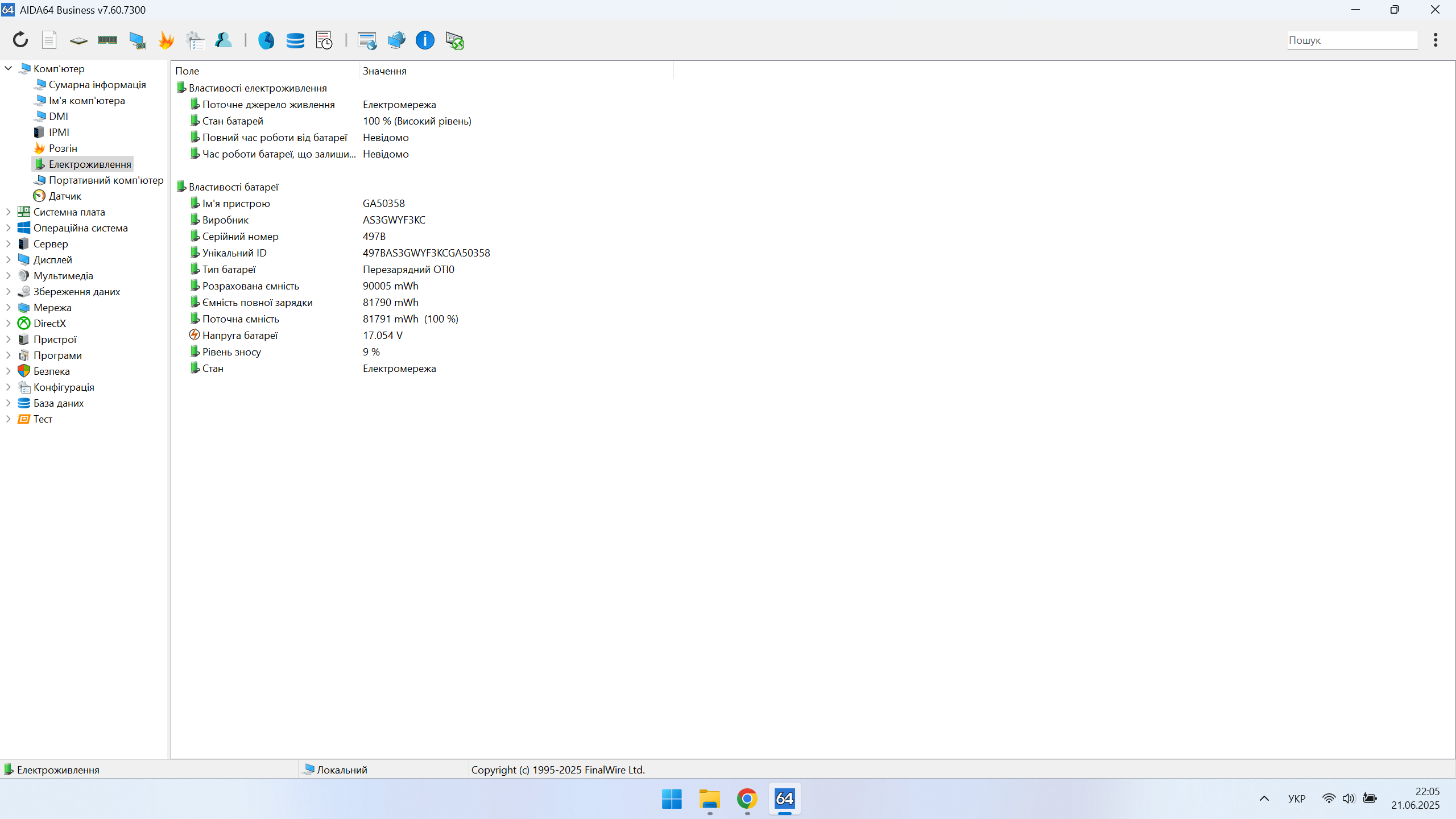Expand the Сервер tree node
This screenshot has width=1456, height=819.
pyautogui.click(x=8, y=243)
